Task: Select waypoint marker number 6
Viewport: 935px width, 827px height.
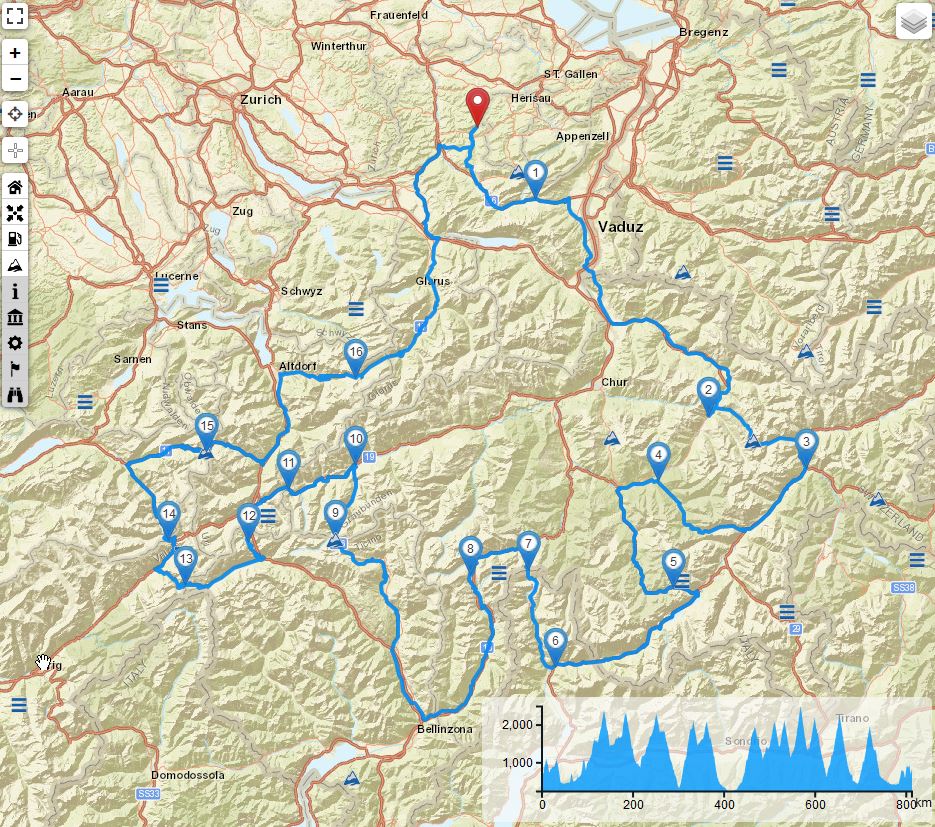Action: tap(555, 646)
